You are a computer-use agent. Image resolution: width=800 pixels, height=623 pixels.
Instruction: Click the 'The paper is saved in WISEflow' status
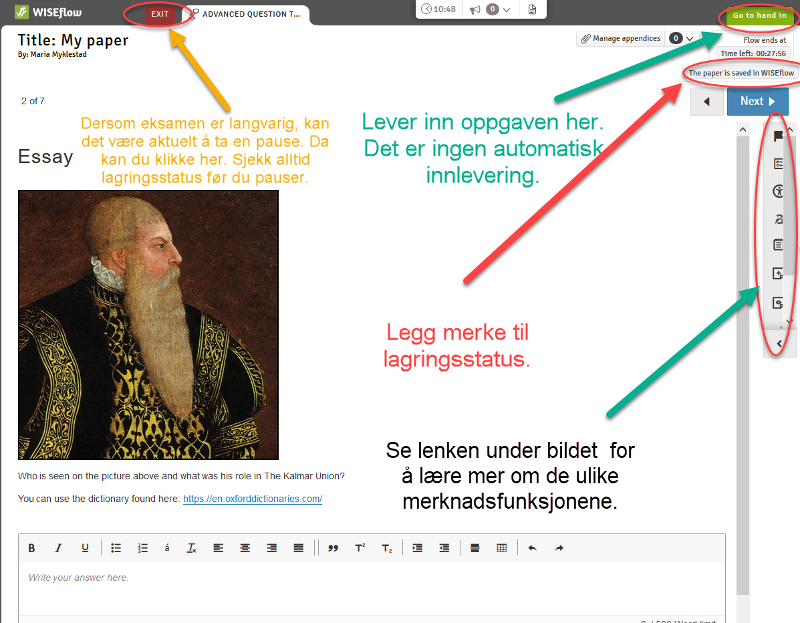[741, 73]
